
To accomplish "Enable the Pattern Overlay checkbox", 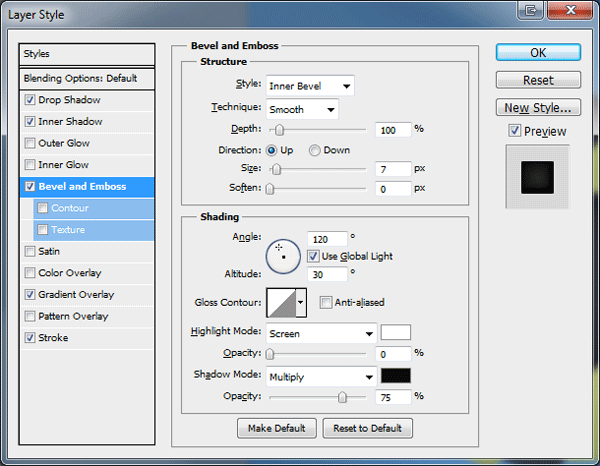I will tap(30, 316).
